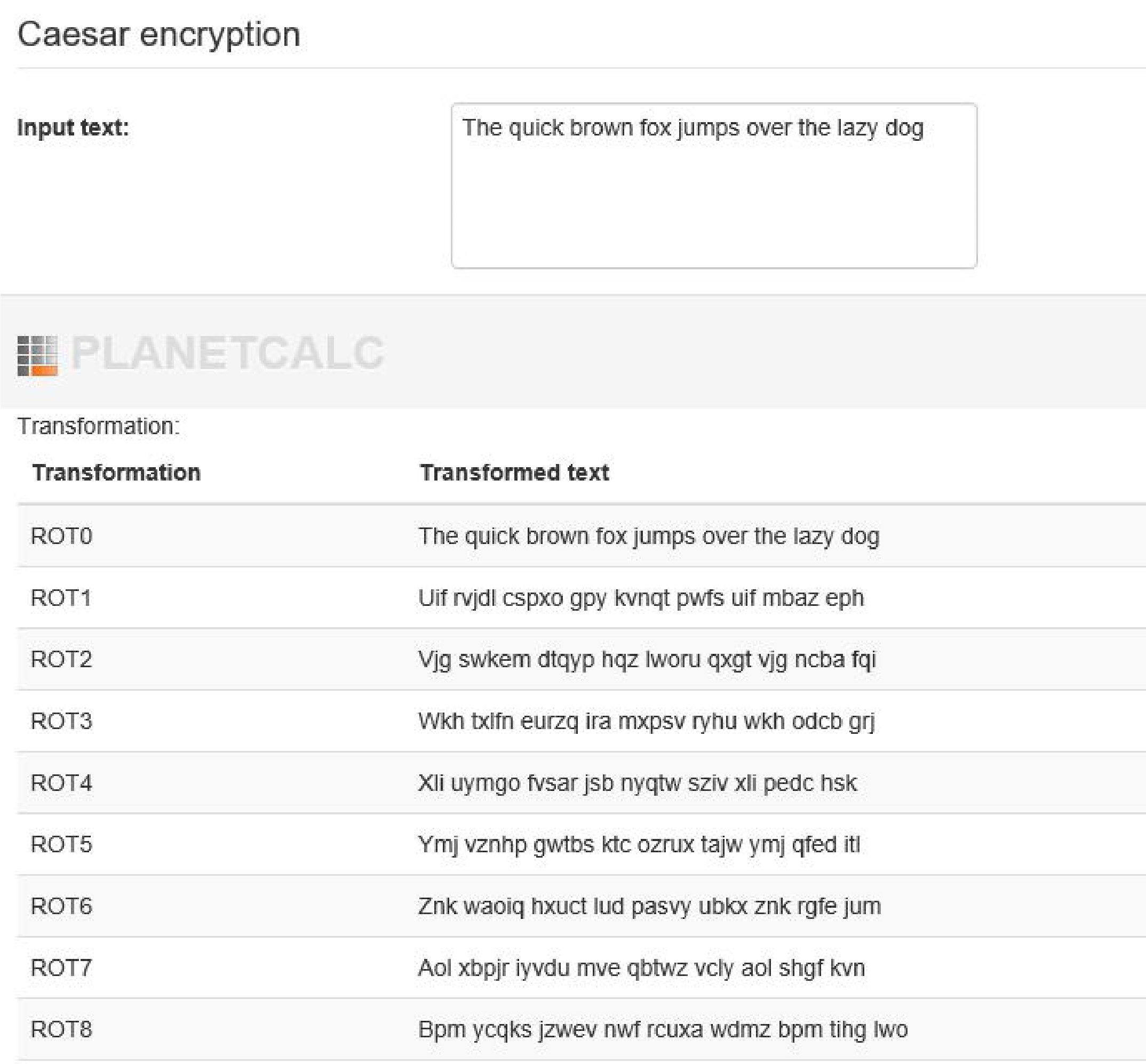Click the Transformed text column header
The width and height of the screenshot is (1146, 1064).
click(514, 472)
